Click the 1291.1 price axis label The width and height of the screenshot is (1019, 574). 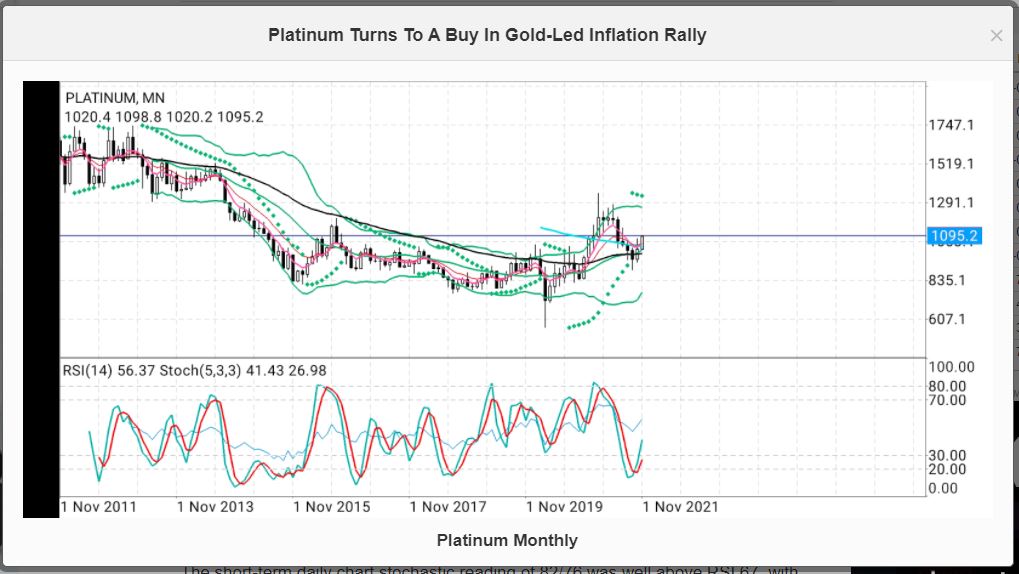tap(951, 203)
